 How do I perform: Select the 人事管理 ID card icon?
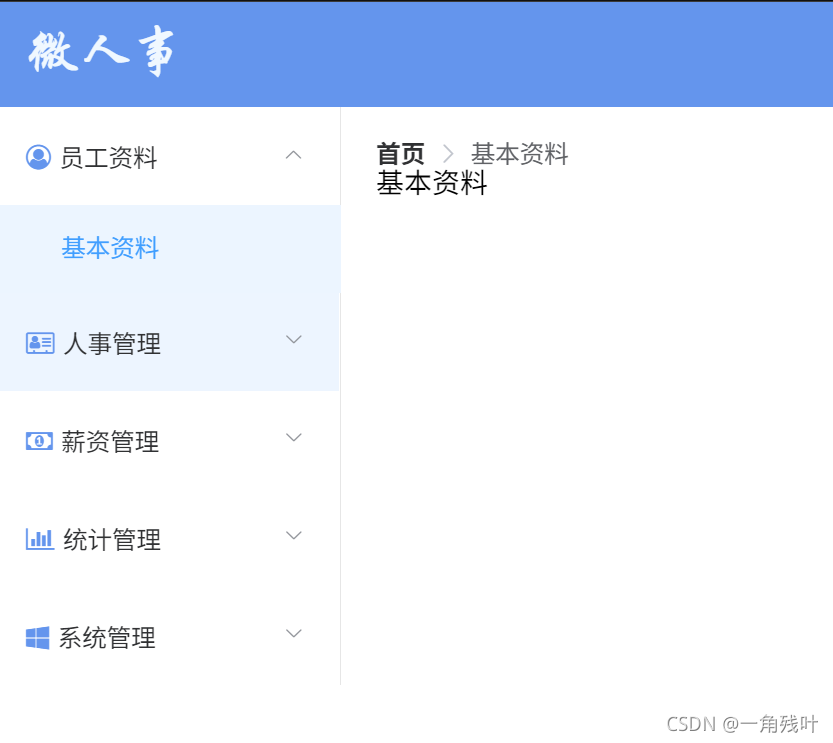click(x=38, y=342)
